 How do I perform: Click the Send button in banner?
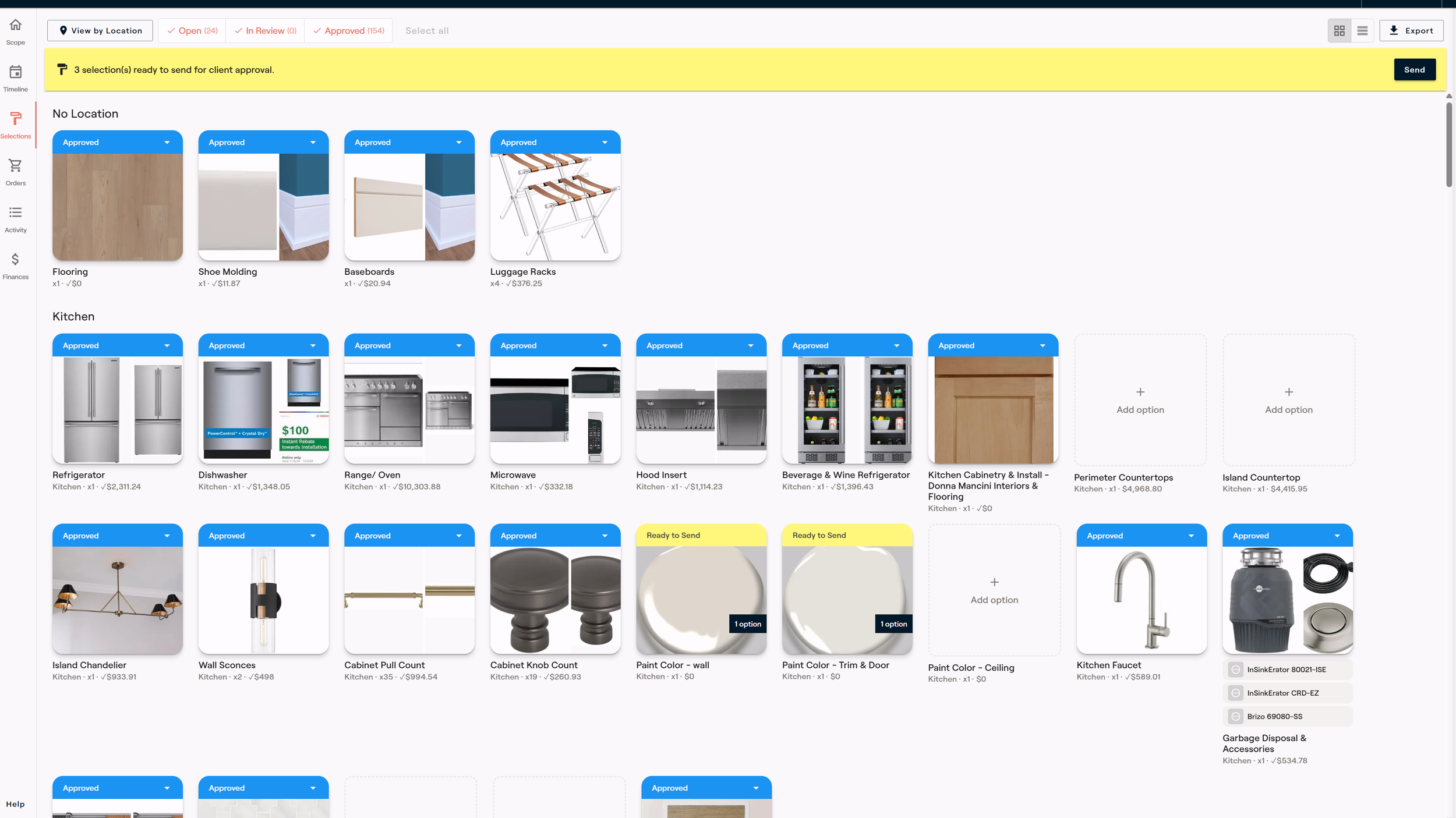tap(1414, 70)
